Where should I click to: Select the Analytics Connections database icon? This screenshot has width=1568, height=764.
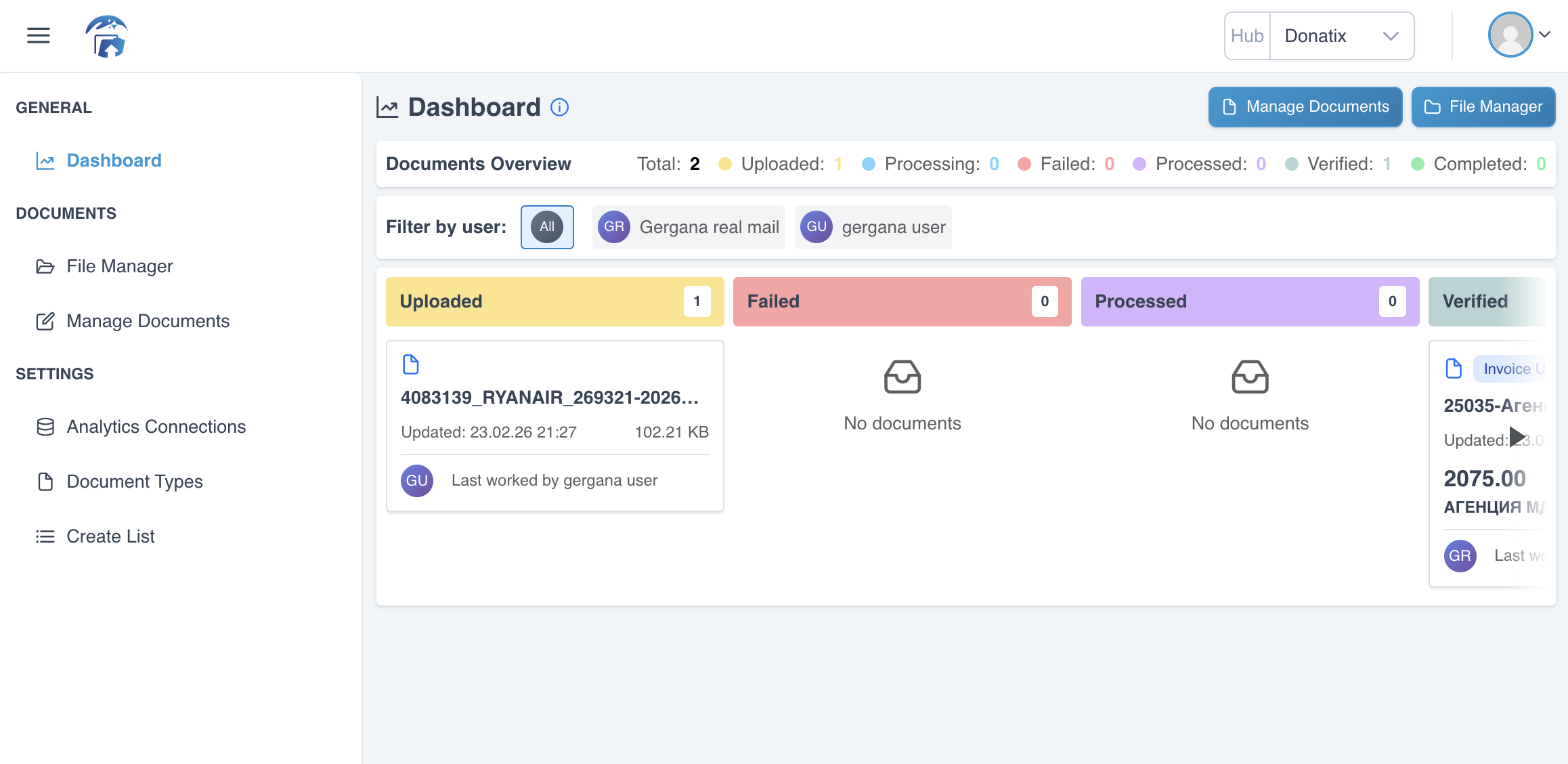point(45,427)
